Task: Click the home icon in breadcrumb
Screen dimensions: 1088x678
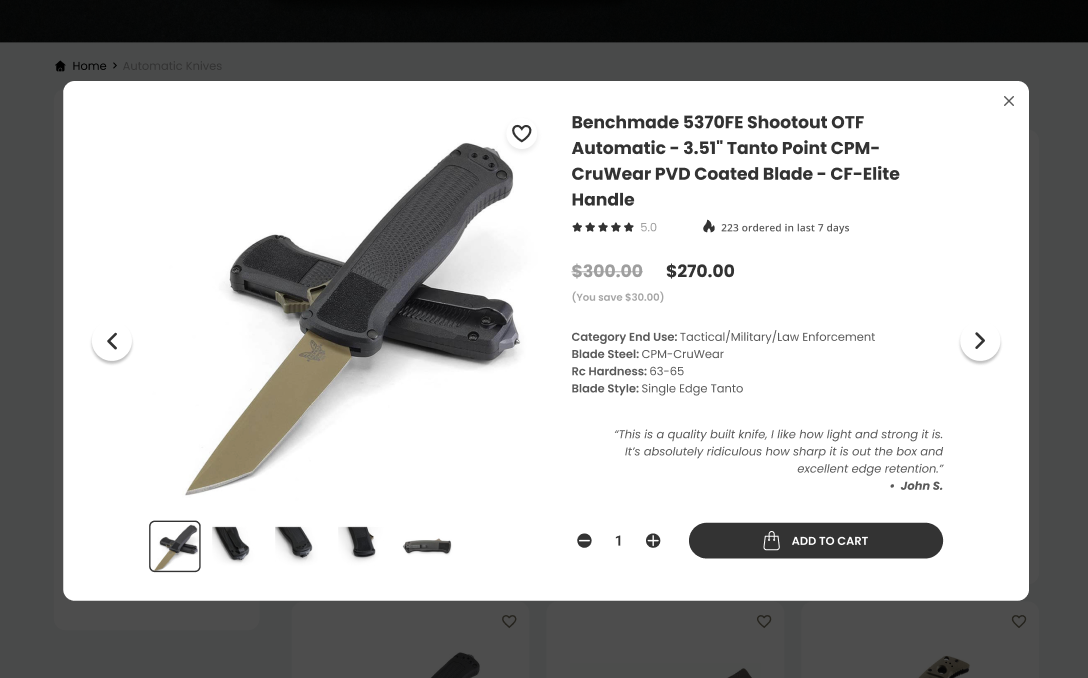Action: click(60, 66)
